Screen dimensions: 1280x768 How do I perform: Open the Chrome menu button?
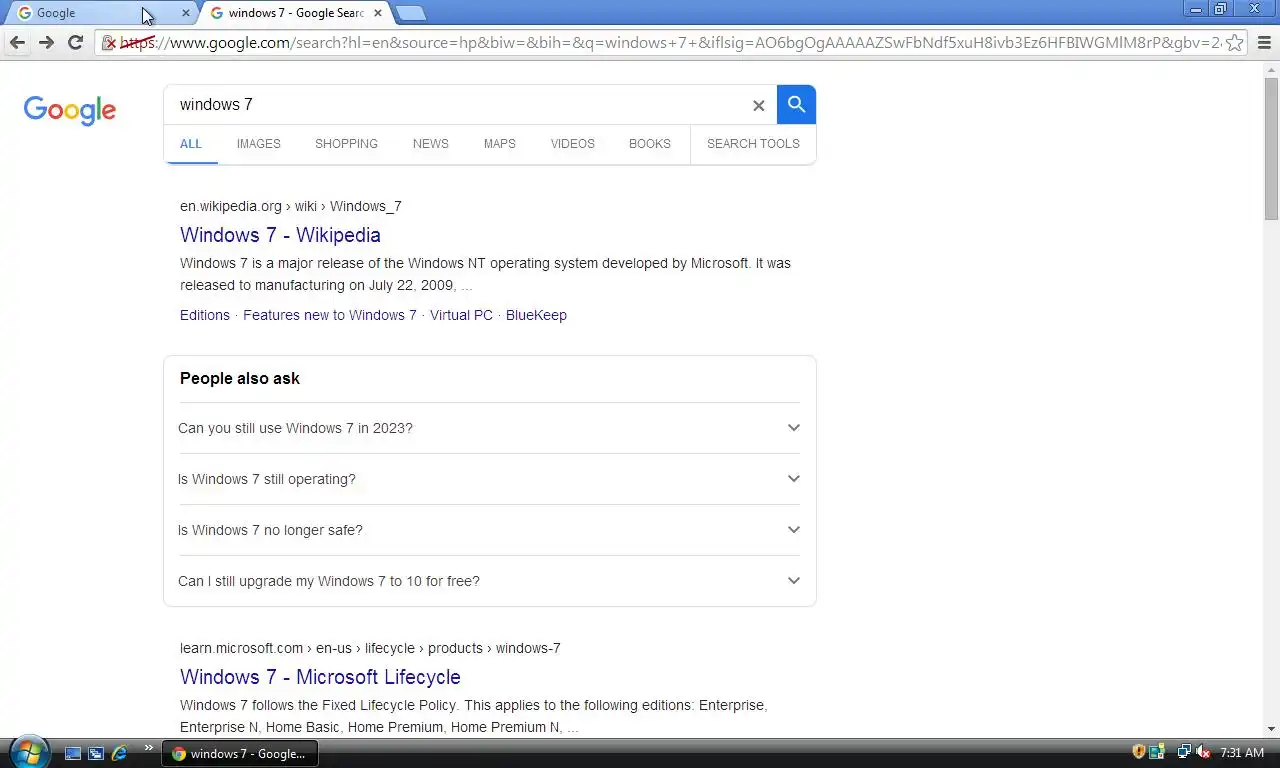pos(1264,42)
